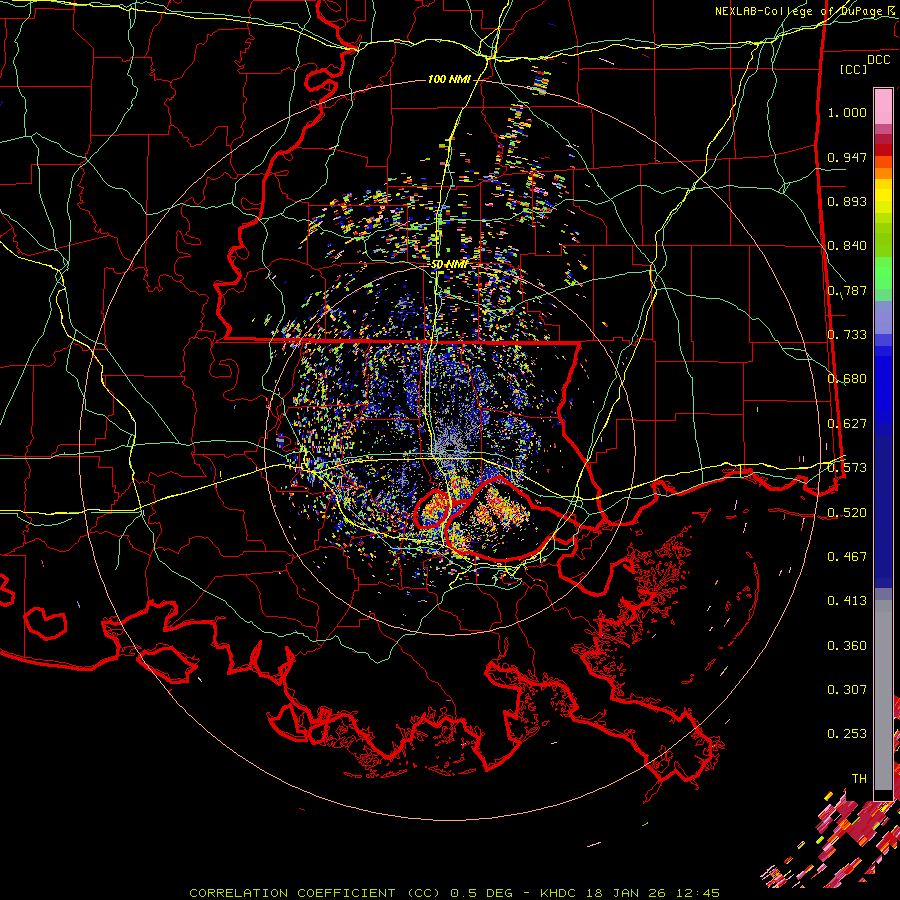Select the 0.360 scale value
900x900 pixels.
tap(847, 646)
